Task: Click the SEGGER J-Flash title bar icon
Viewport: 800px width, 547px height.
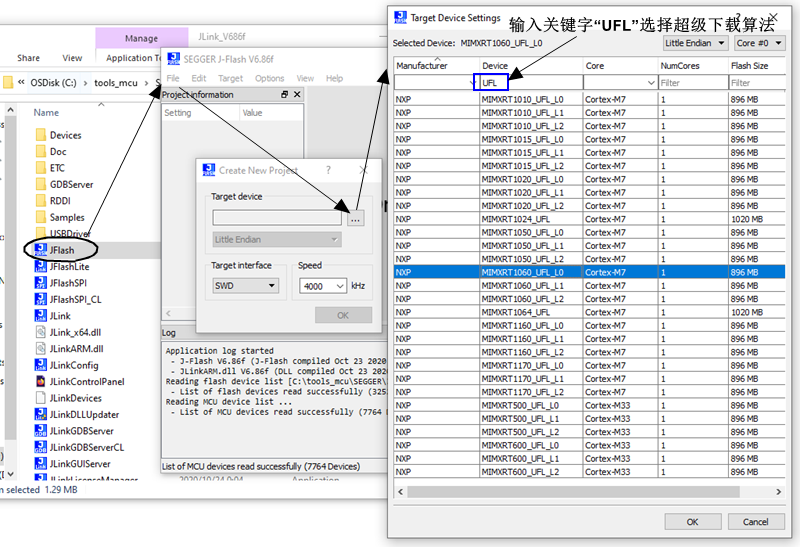Action: (173, 59)
